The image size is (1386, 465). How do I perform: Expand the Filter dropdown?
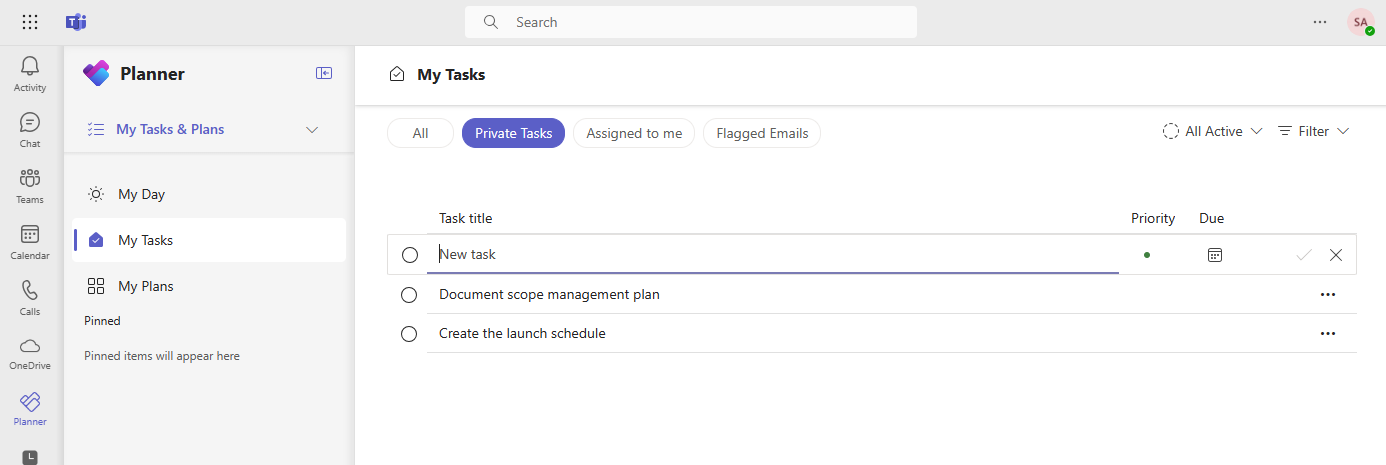(x=1314, y=132)
